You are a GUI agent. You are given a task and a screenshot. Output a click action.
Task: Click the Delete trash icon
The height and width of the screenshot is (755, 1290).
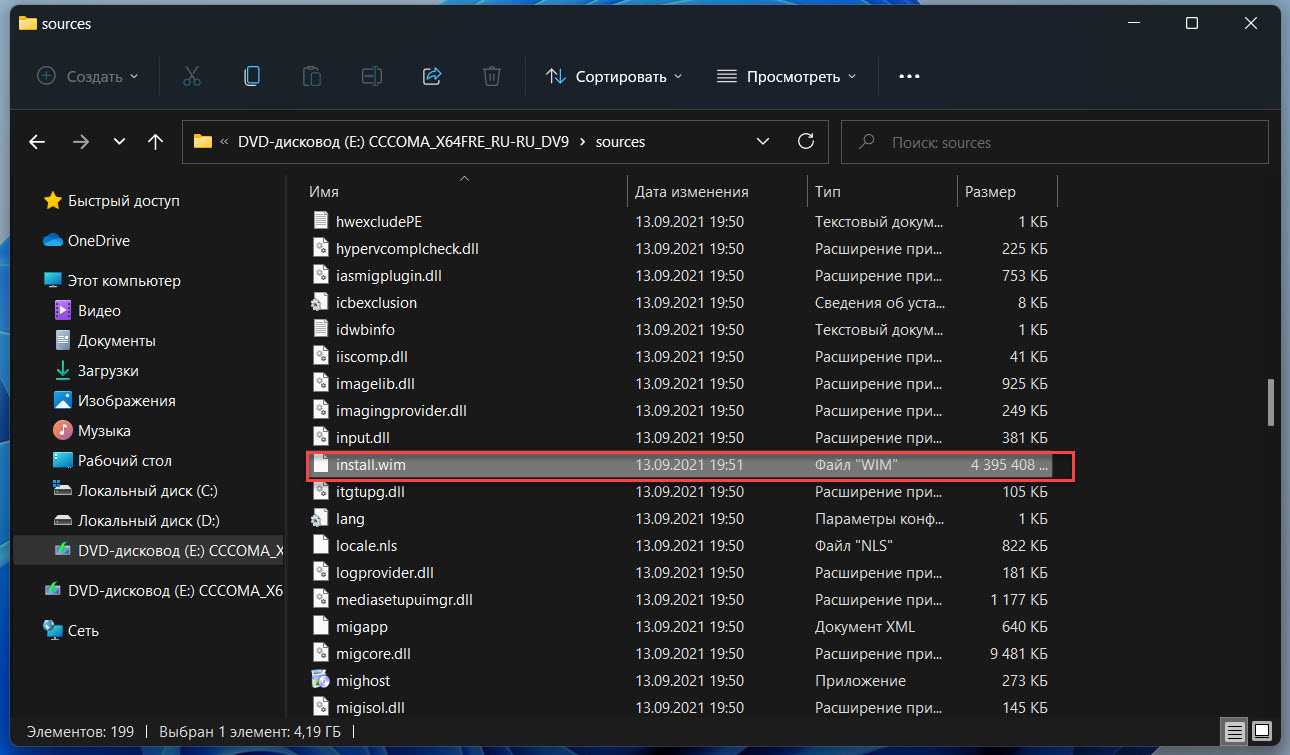[x=492, y=76]
